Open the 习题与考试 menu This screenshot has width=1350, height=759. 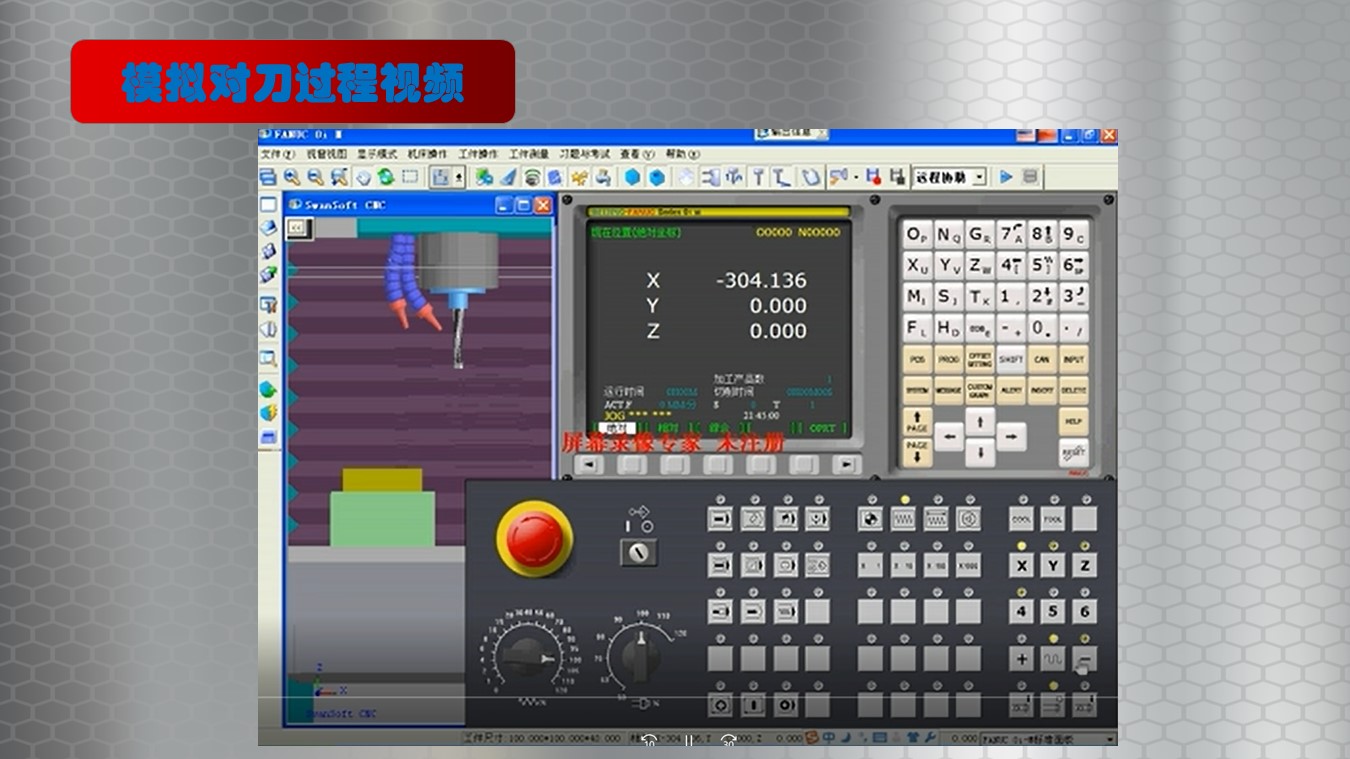(584, 154)
